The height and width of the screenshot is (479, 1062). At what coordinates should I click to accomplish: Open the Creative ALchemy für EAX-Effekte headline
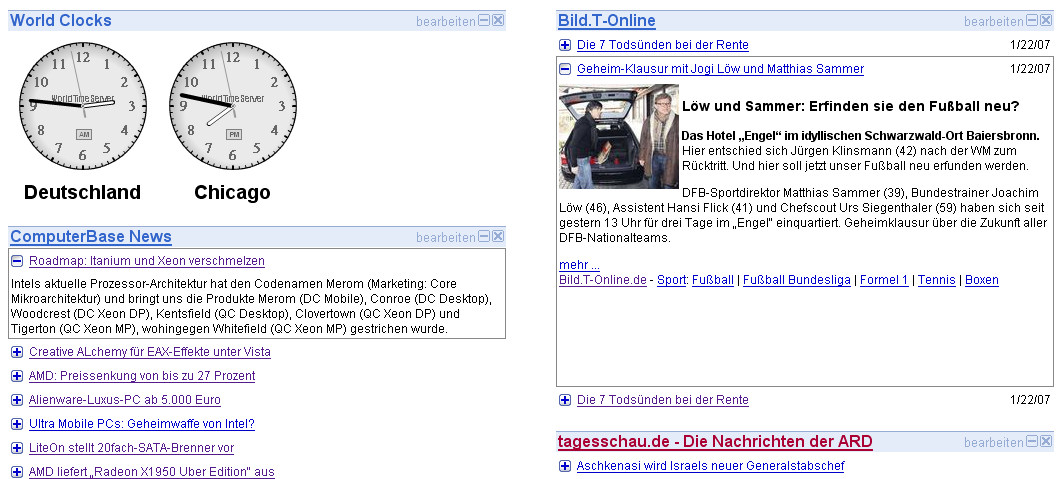tap(150, 352)
